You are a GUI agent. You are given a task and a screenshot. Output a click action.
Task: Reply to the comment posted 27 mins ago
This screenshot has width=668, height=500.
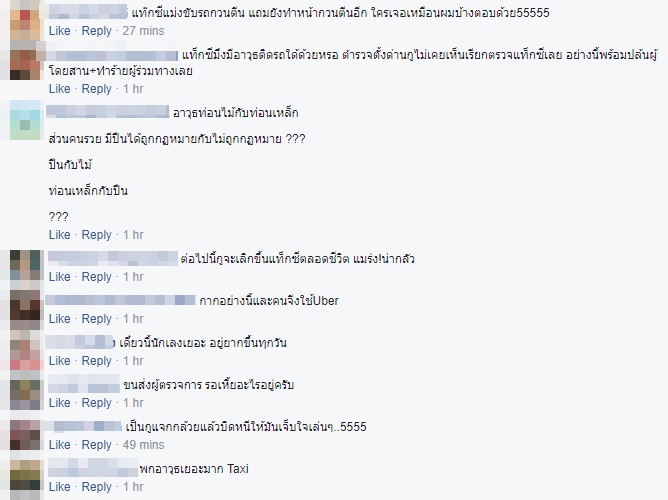96,31
